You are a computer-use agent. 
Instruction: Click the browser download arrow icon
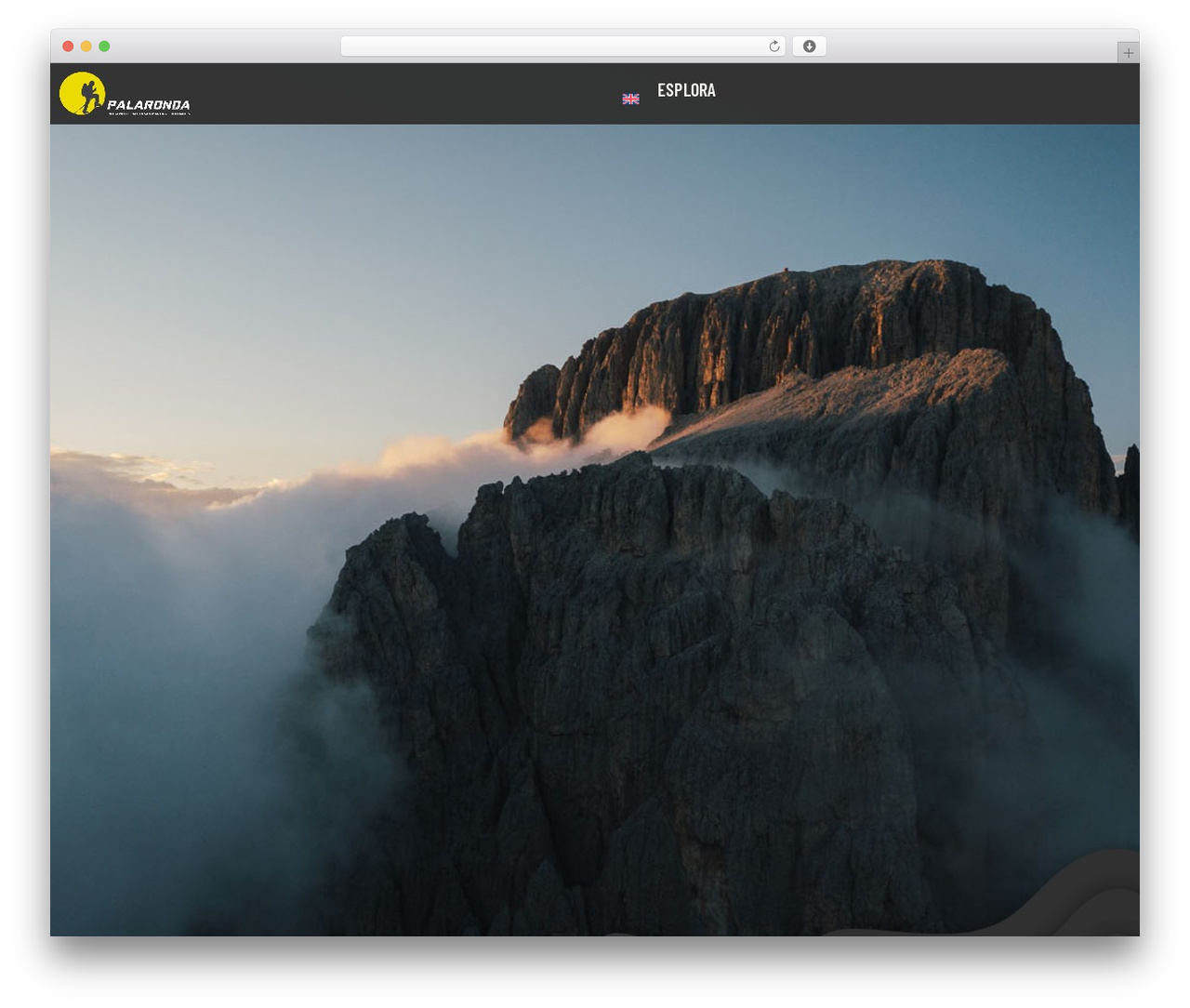(809, 46)
